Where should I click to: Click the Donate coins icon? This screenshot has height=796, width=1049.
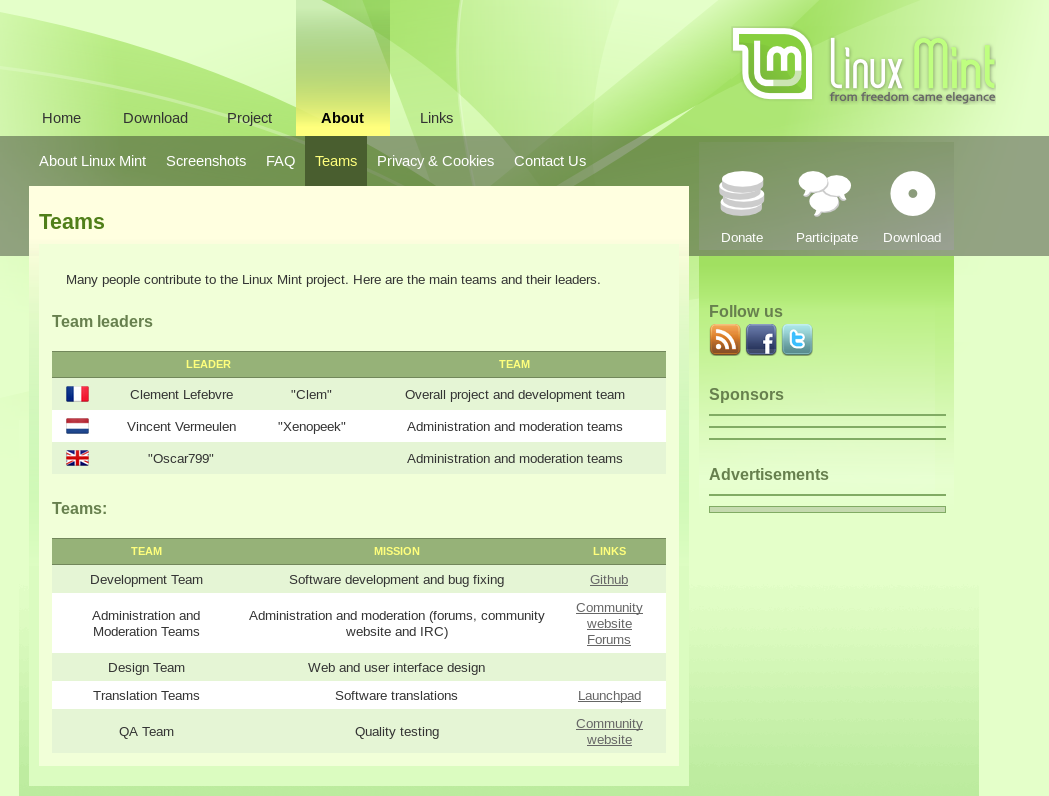click(x=741, y=194)
